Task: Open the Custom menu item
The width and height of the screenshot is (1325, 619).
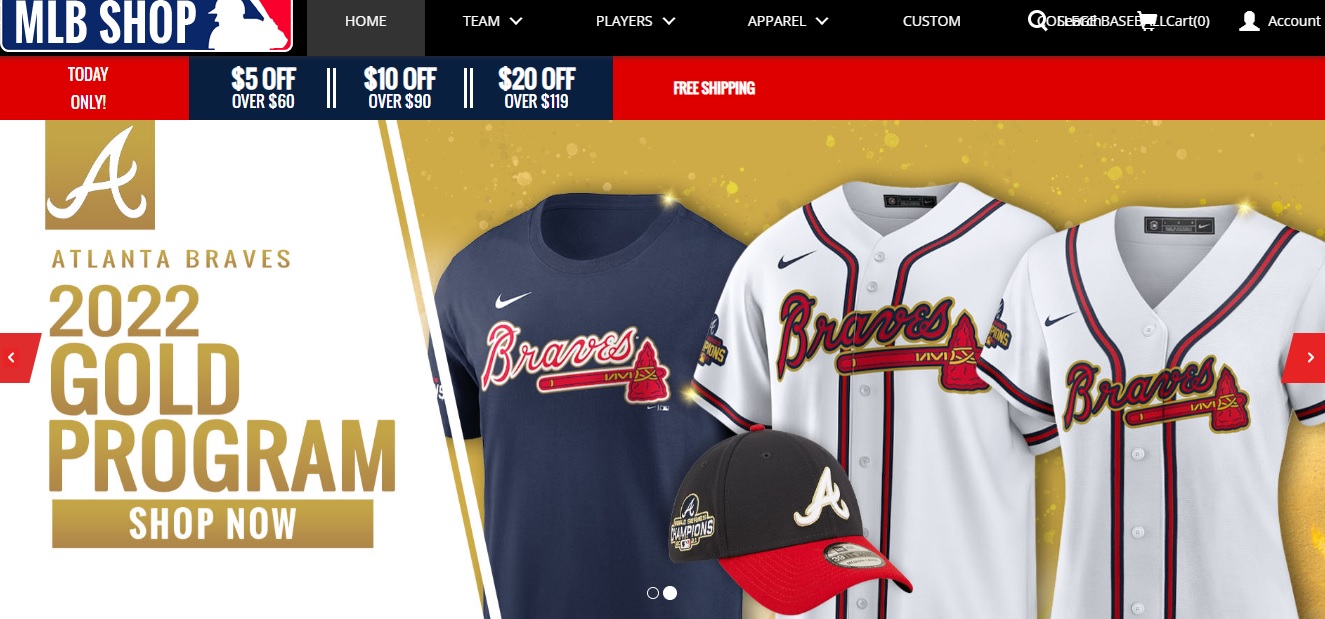Action: click(x=931, y=21)
